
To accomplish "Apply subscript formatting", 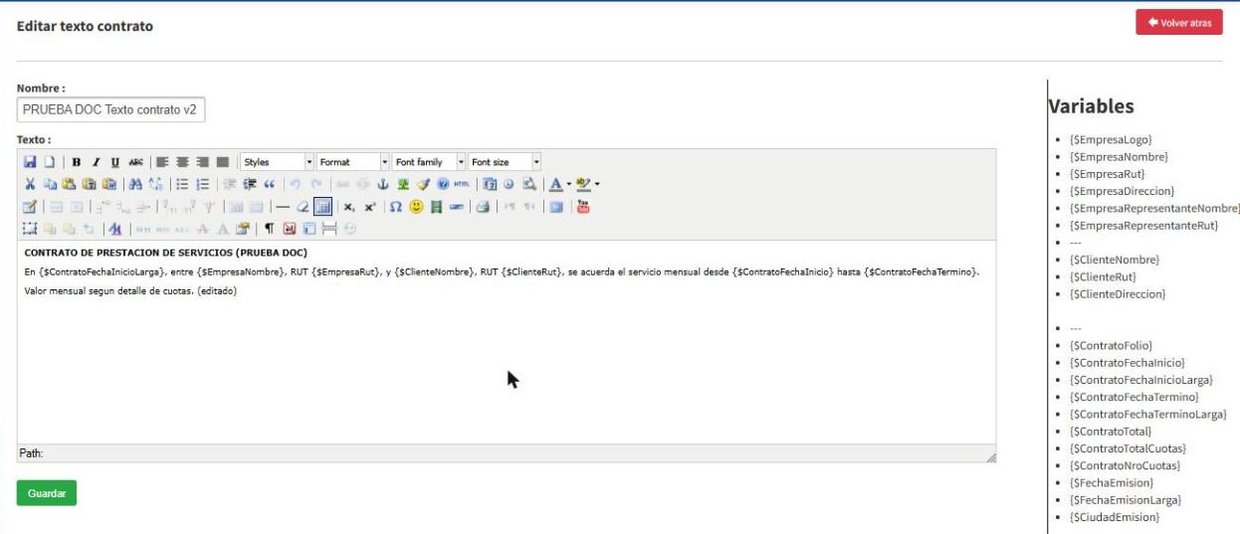I will (349, 207).
